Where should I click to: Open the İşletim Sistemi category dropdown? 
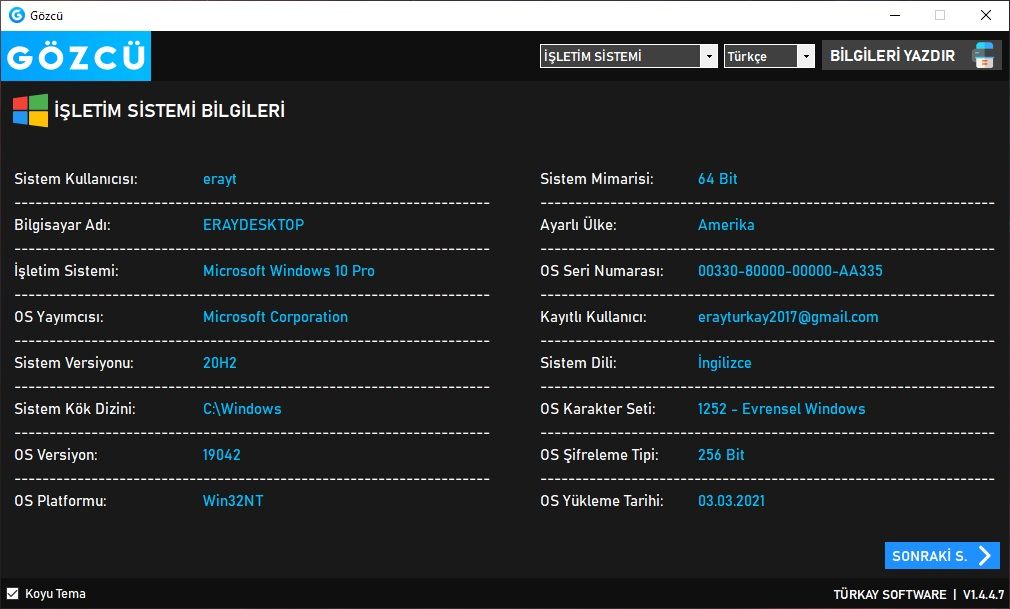click(628, 56)
